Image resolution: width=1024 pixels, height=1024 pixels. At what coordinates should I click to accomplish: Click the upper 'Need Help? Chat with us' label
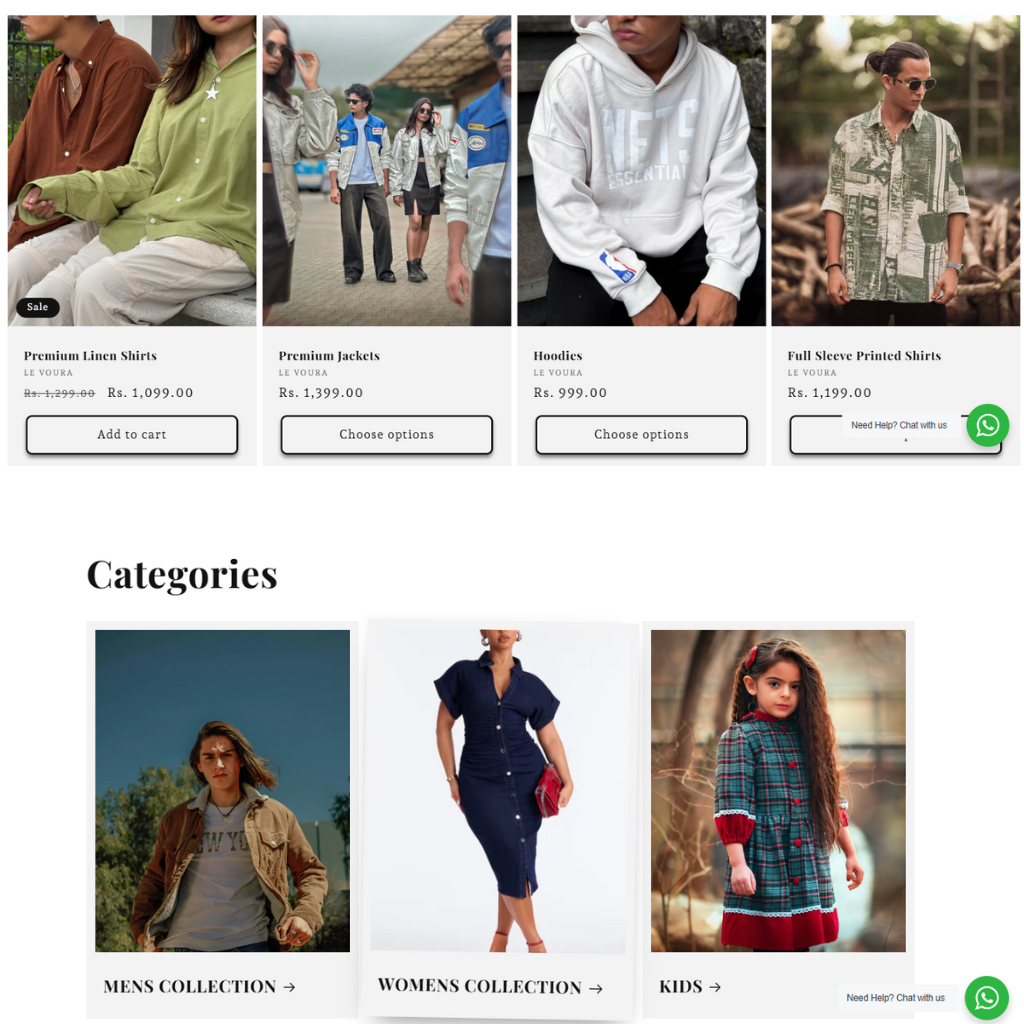click(x=899, y=425)
